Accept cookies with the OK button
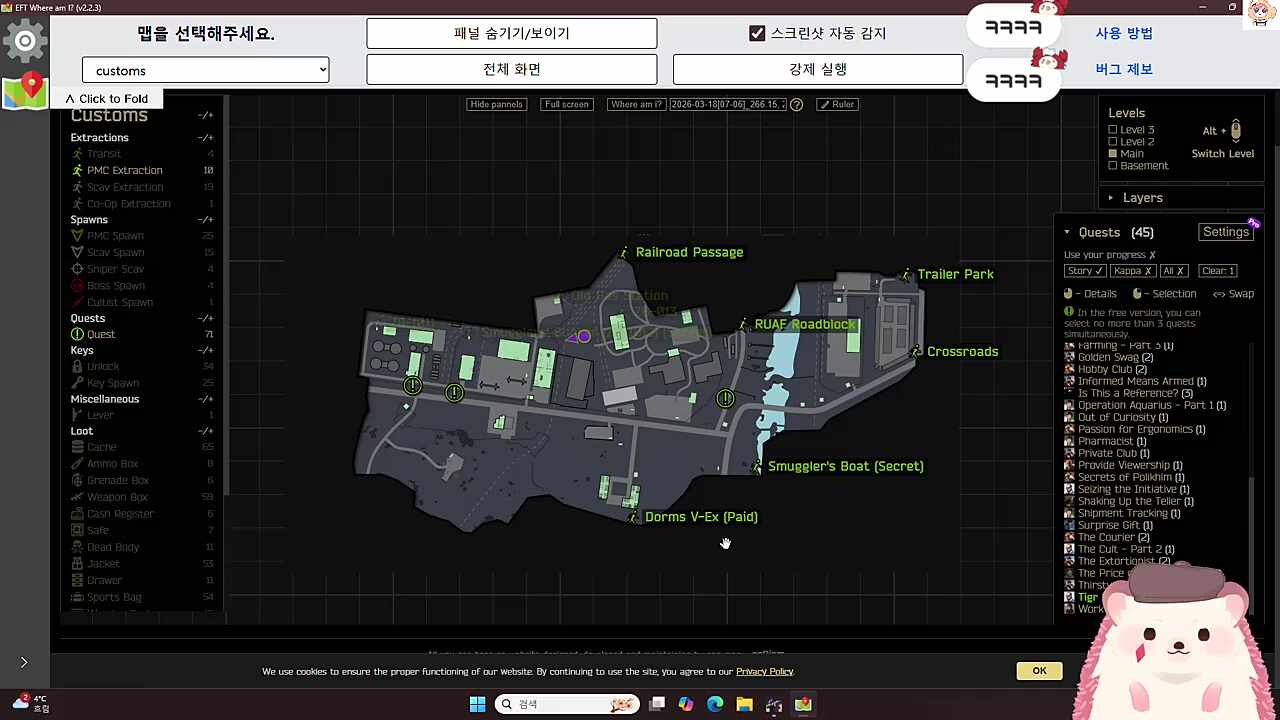This screenshot has width=1280, height=720. [1039, 671]
